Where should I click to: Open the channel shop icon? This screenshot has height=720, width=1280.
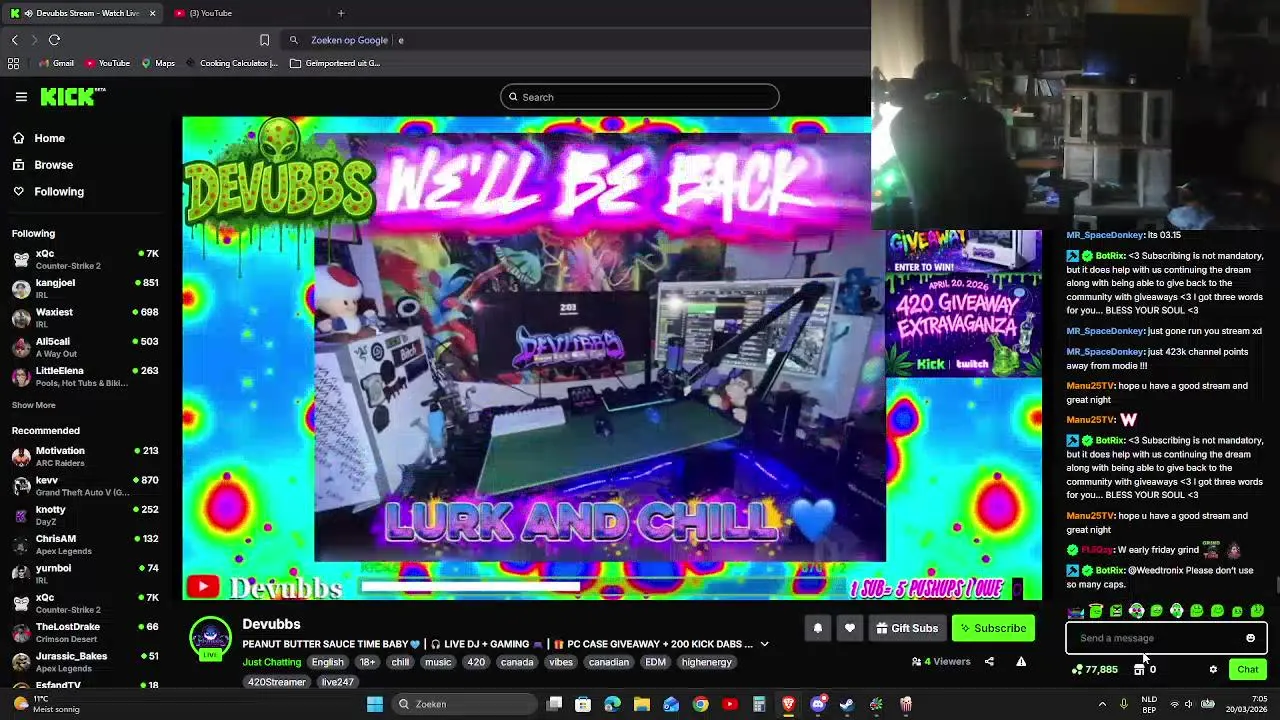coord(1139,670)
